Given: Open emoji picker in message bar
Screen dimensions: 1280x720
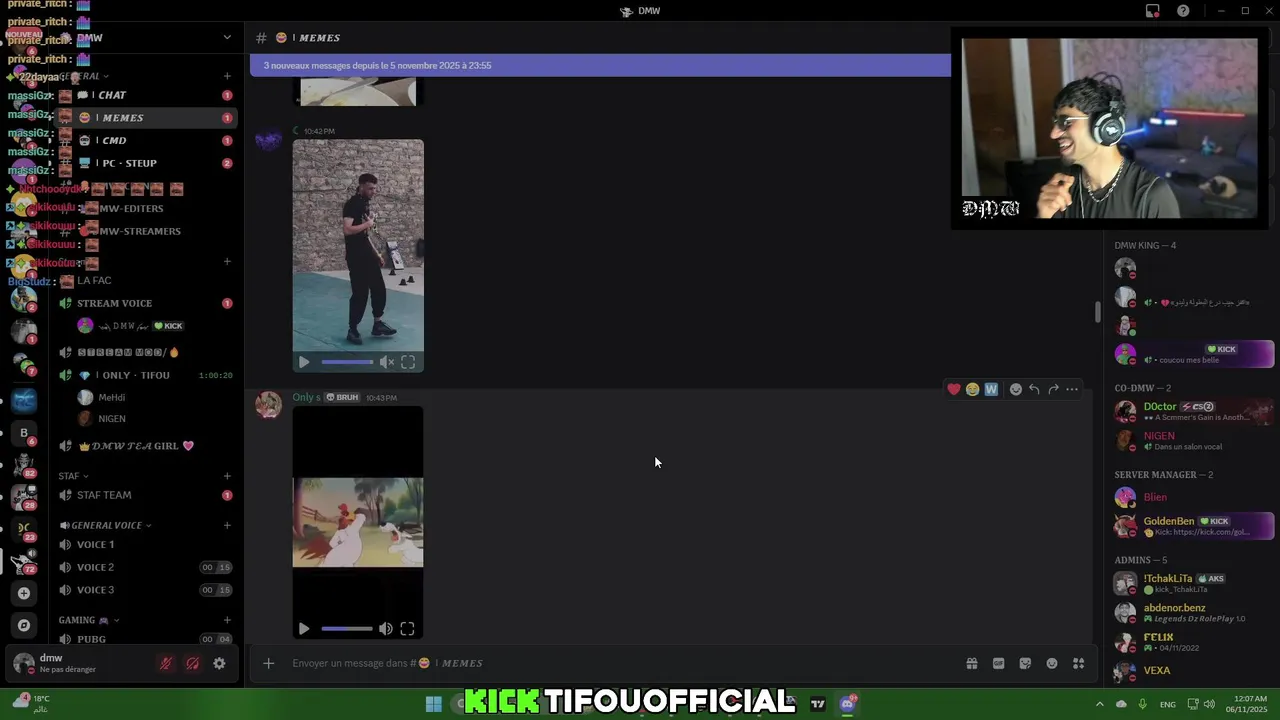Looking at the screenshot, I should click(x=1052, y=663).
